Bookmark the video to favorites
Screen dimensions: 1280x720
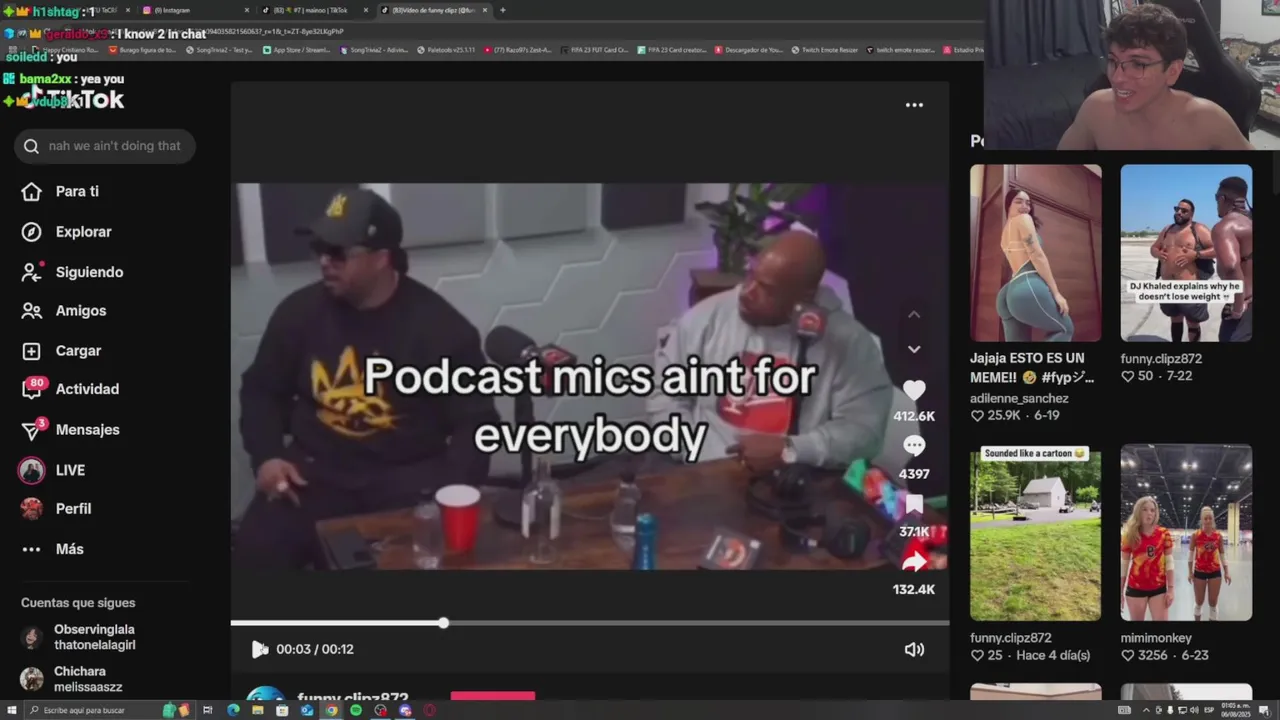pos(914,504)
